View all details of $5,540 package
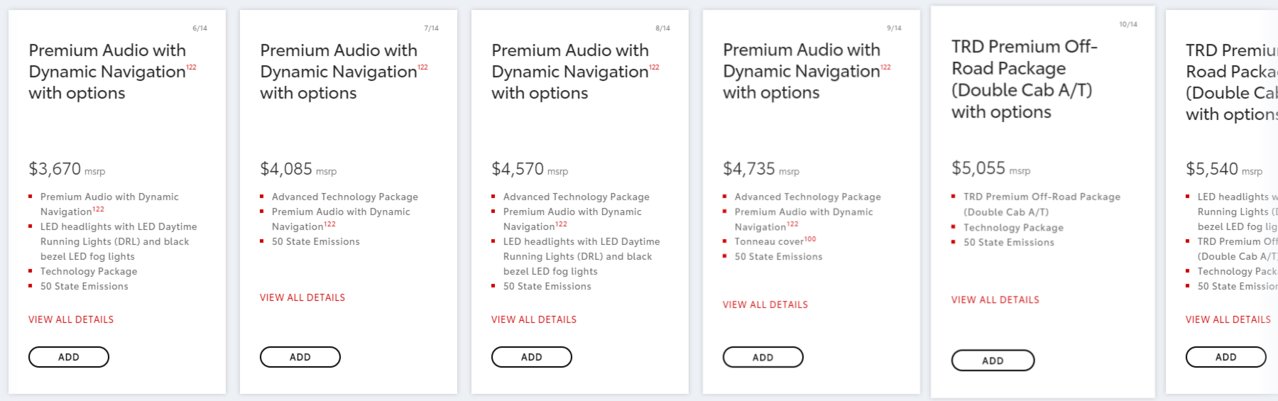This screenshot has width=1278, height=401. coord(1228,320)
